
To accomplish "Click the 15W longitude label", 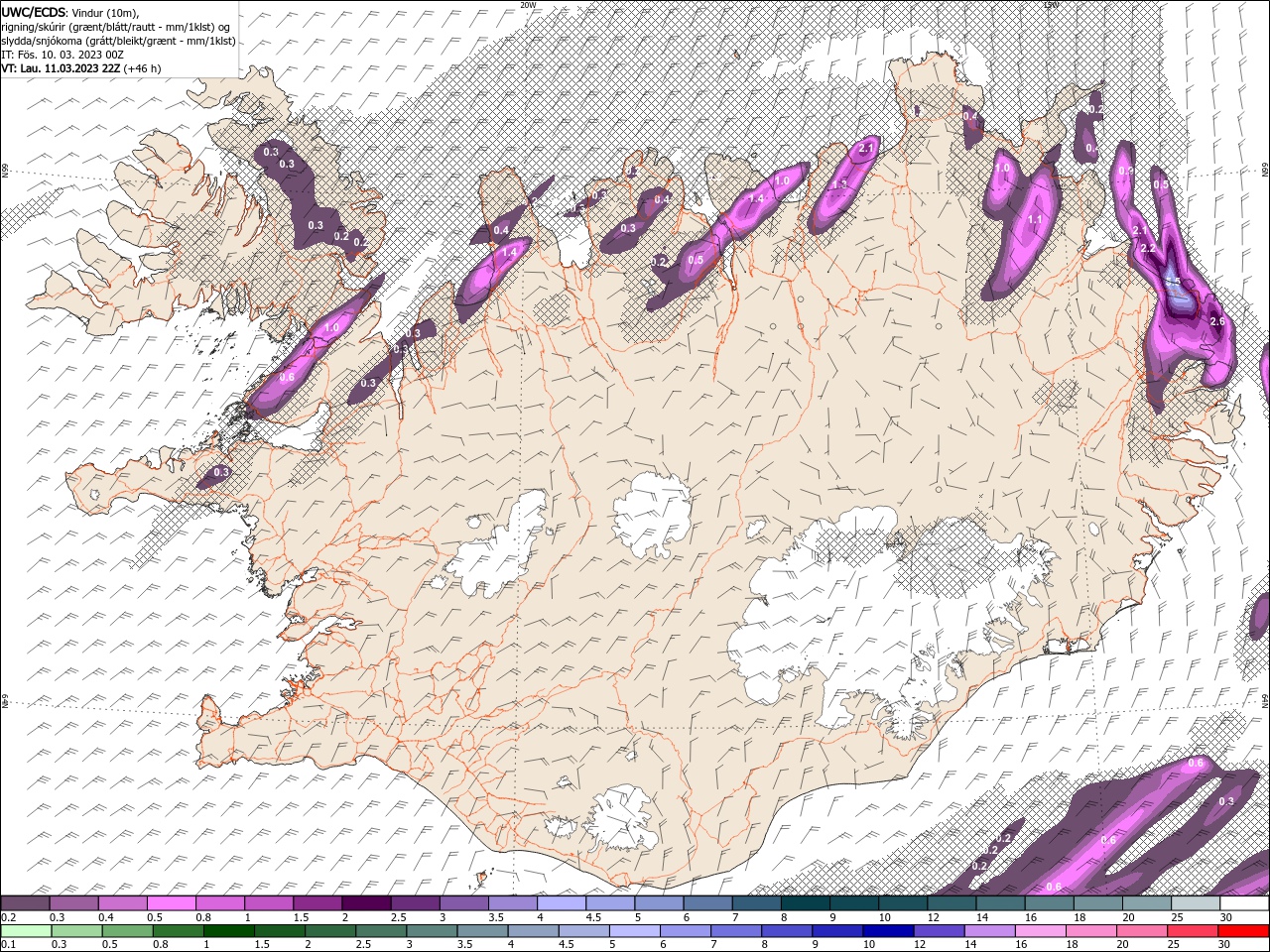I will point(1052,5).
